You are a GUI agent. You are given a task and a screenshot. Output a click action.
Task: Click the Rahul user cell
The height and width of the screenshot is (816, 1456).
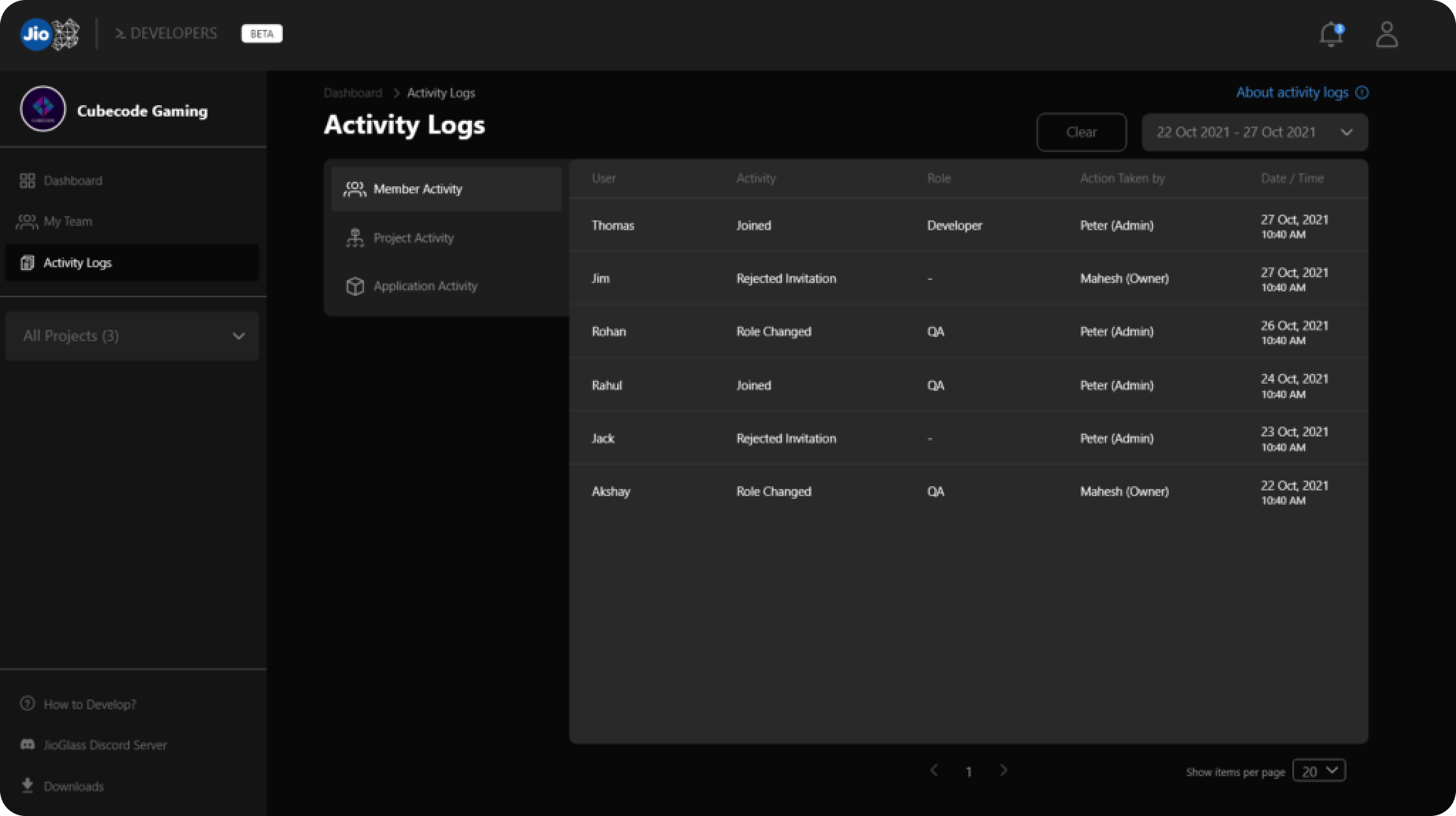point(606,385)
